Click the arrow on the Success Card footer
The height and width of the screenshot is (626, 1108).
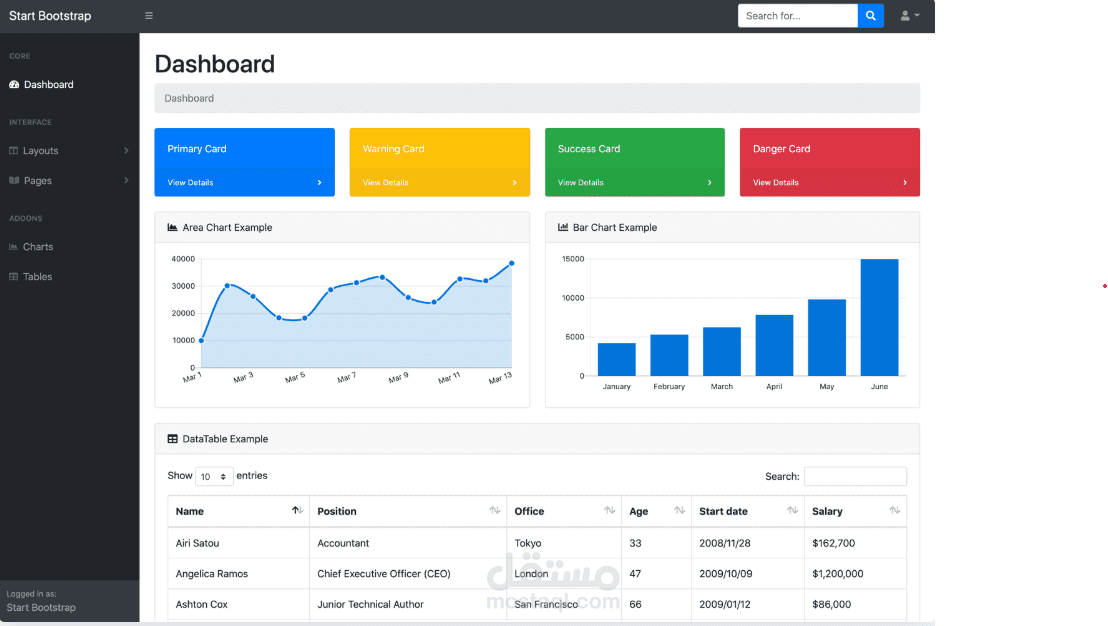[x=709, y=182]
